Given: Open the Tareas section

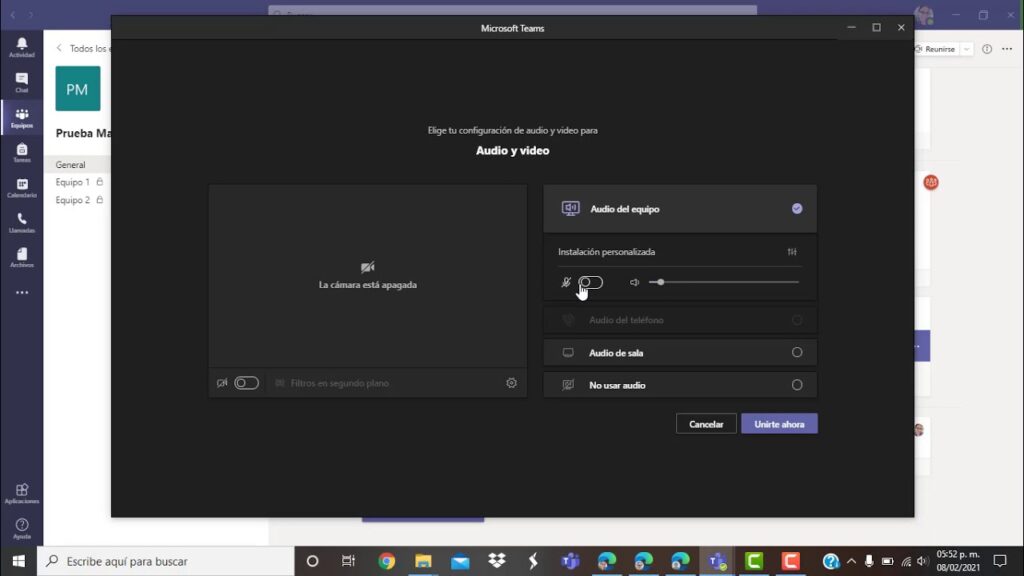Looking at the screenshot, I should tap(21, 152).
